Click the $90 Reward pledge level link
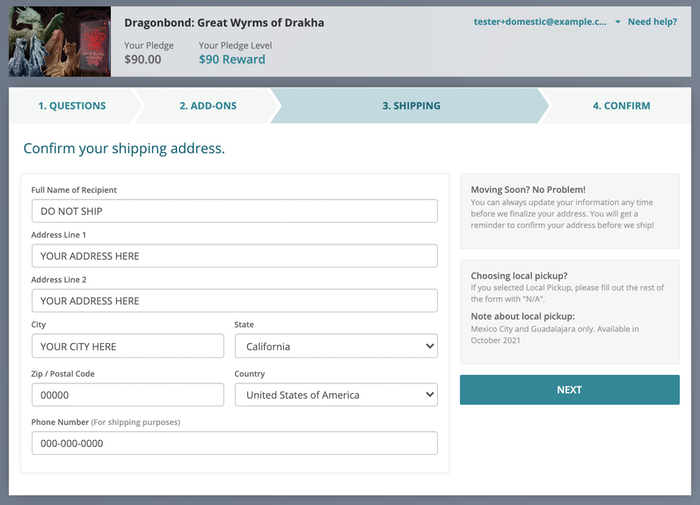 [x=232, y=59]
